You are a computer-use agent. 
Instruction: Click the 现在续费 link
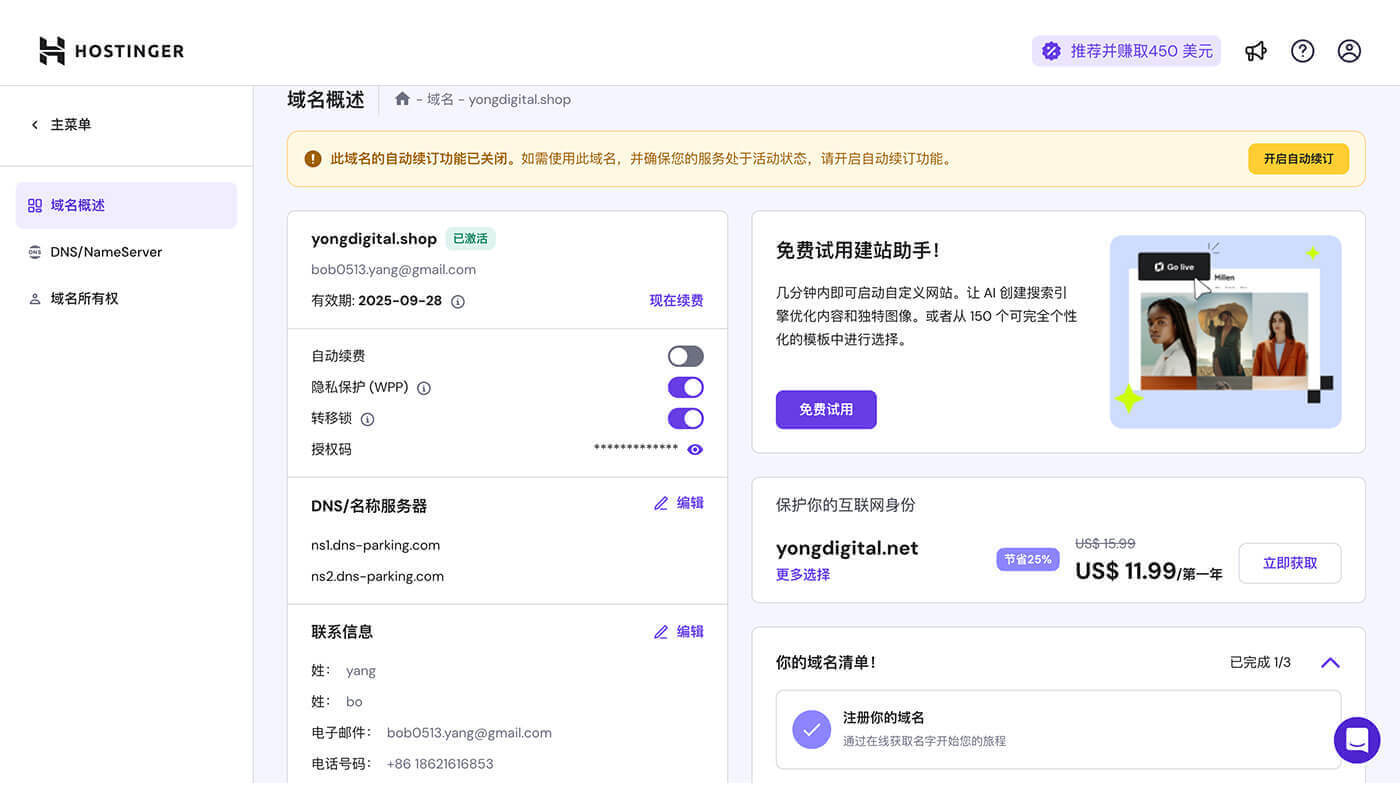click(676, 300)
